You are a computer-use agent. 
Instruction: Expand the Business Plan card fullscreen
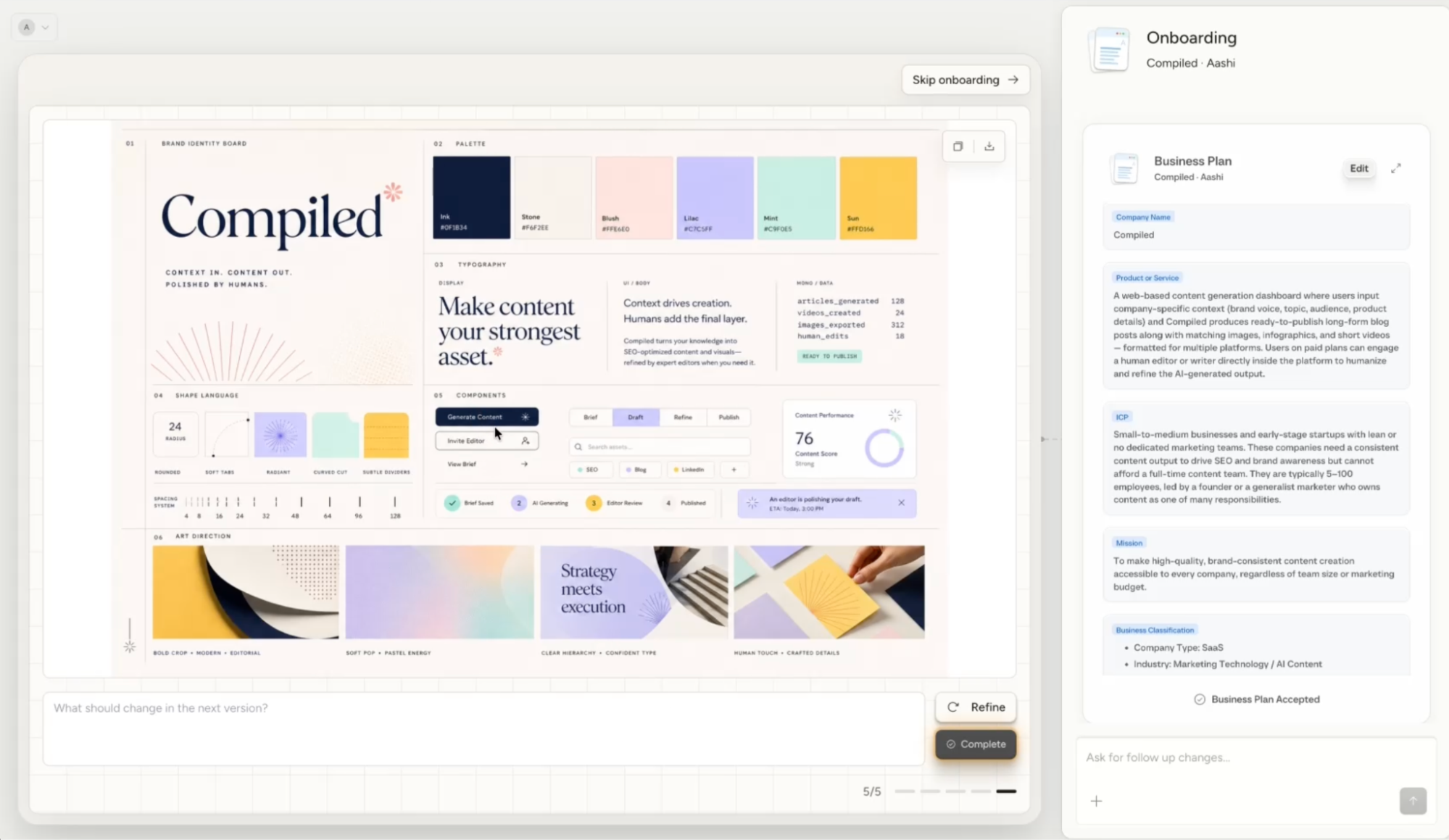(1396, 168)
